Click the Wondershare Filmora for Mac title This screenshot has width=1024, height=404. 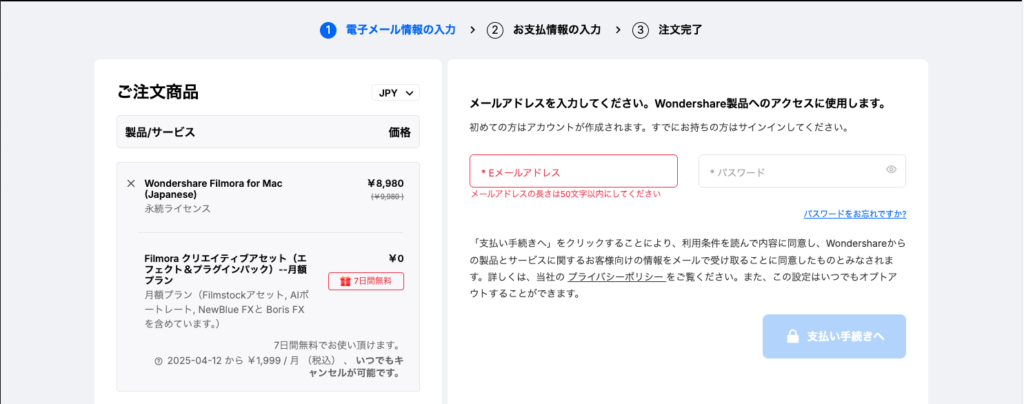(x=213, y=189)
